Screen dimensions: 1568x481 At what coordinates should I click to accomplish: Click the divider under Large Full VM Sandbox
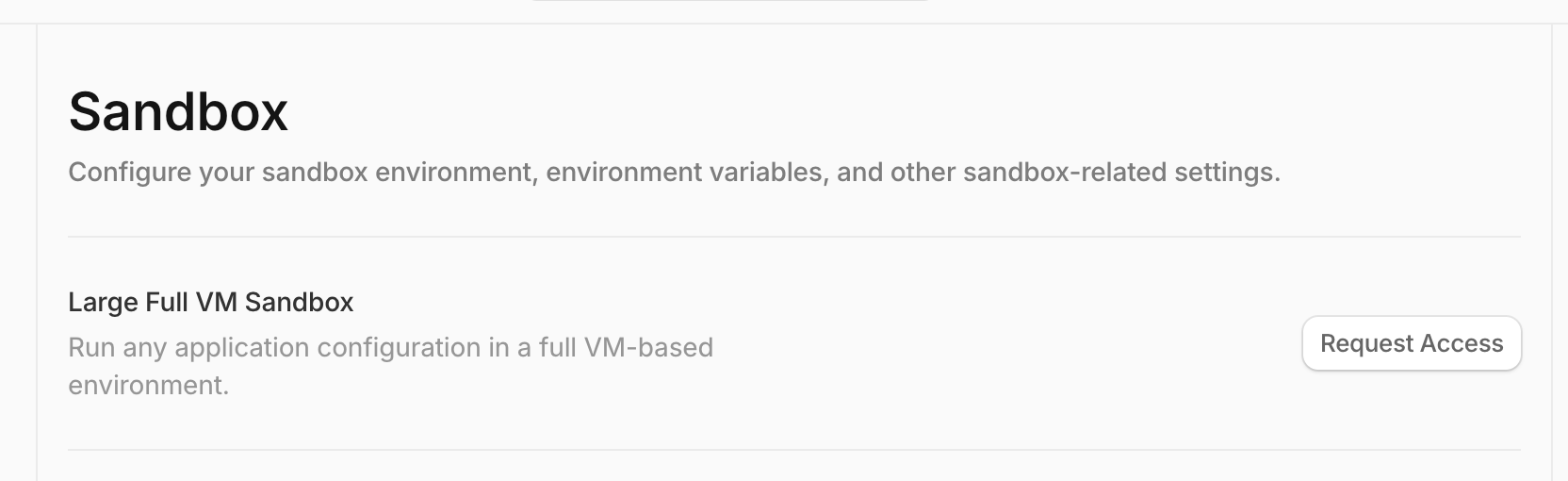click(x=793, y=450)
